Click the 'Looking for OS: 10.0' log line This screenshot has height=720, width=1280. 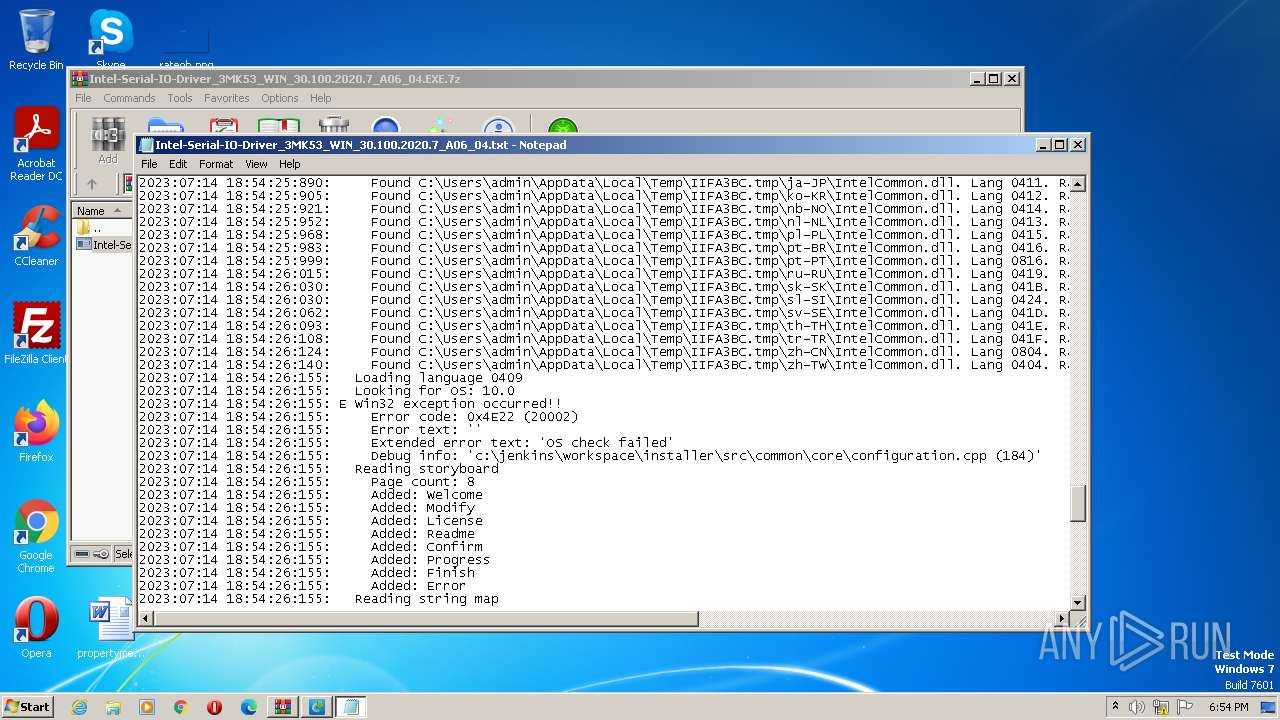point(326,391)
